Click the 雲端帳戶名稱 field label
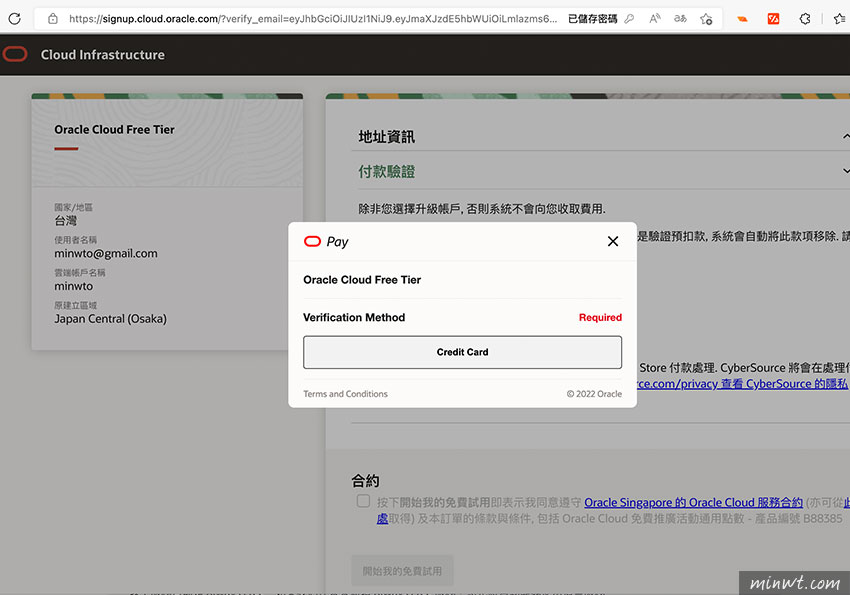 click(x=80, y=273)
